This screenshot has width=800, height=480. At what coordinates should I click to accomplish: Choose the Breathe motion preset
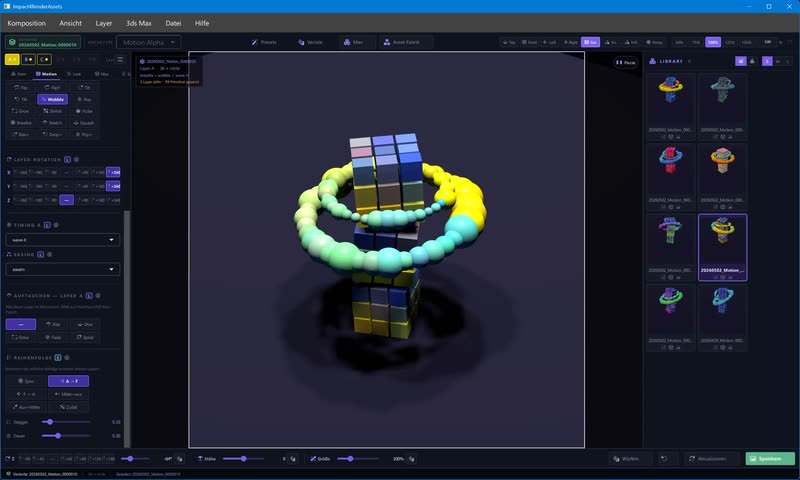click(21, 122)
